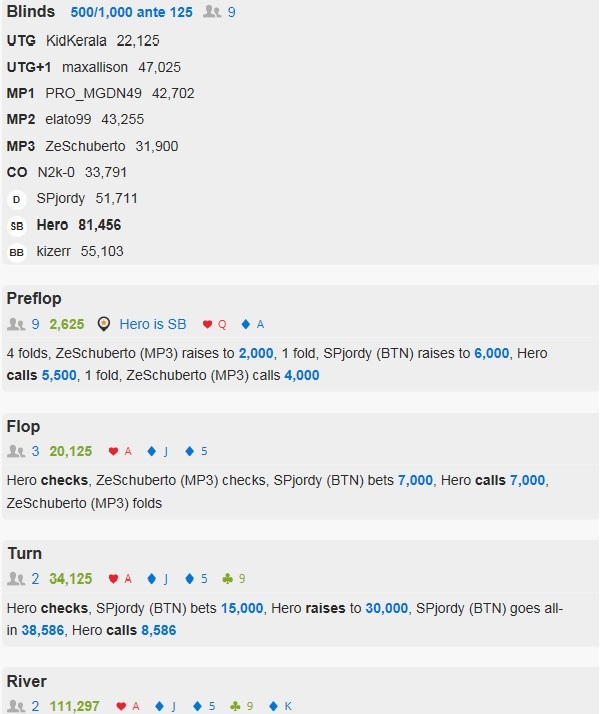Click the Queen of hearts hole card
The width and height of the screenshot is (600, 714).
coord(214,324)
